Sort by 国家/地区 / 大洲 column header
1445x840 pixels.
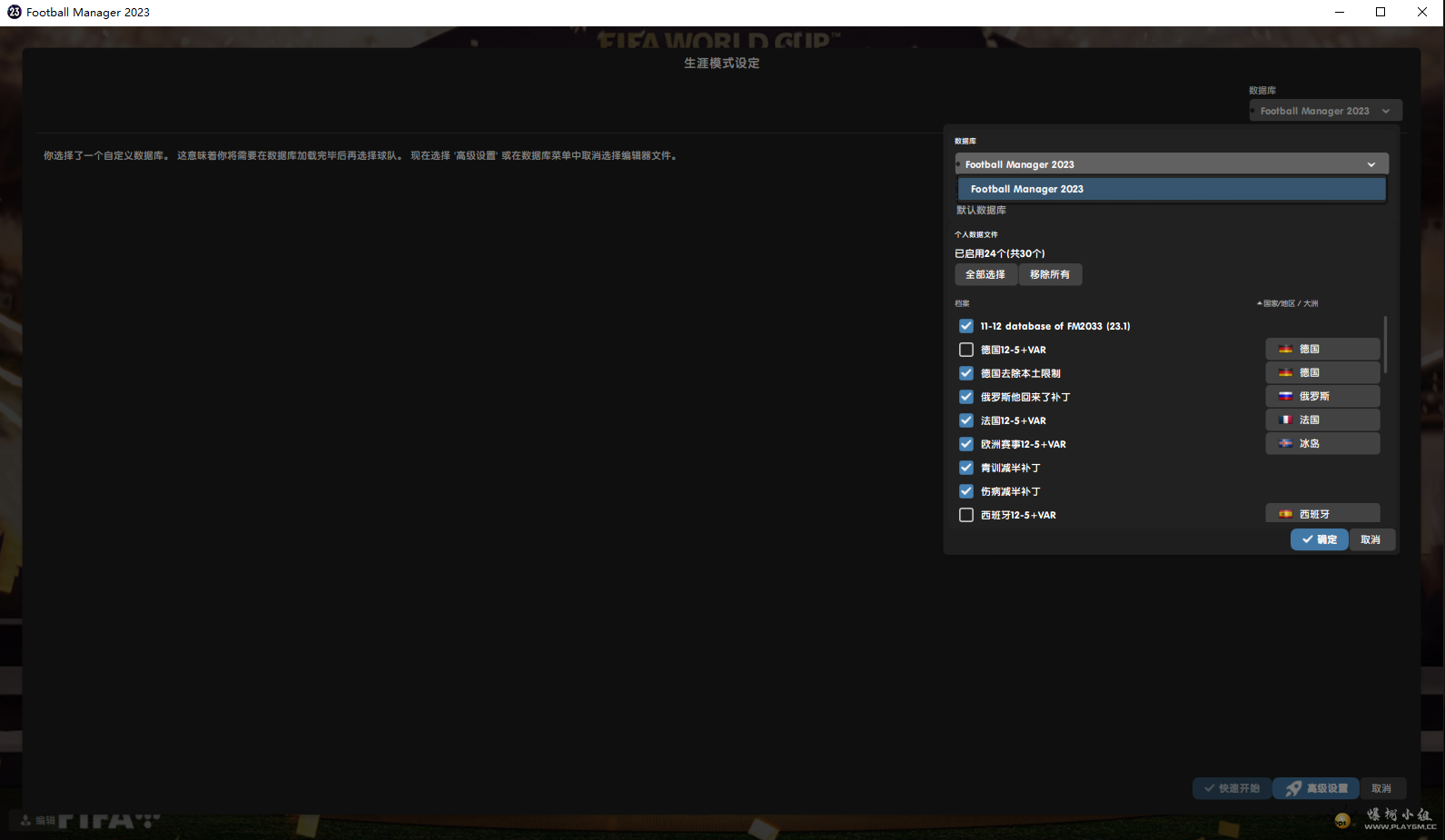[x=1289, y=303]
